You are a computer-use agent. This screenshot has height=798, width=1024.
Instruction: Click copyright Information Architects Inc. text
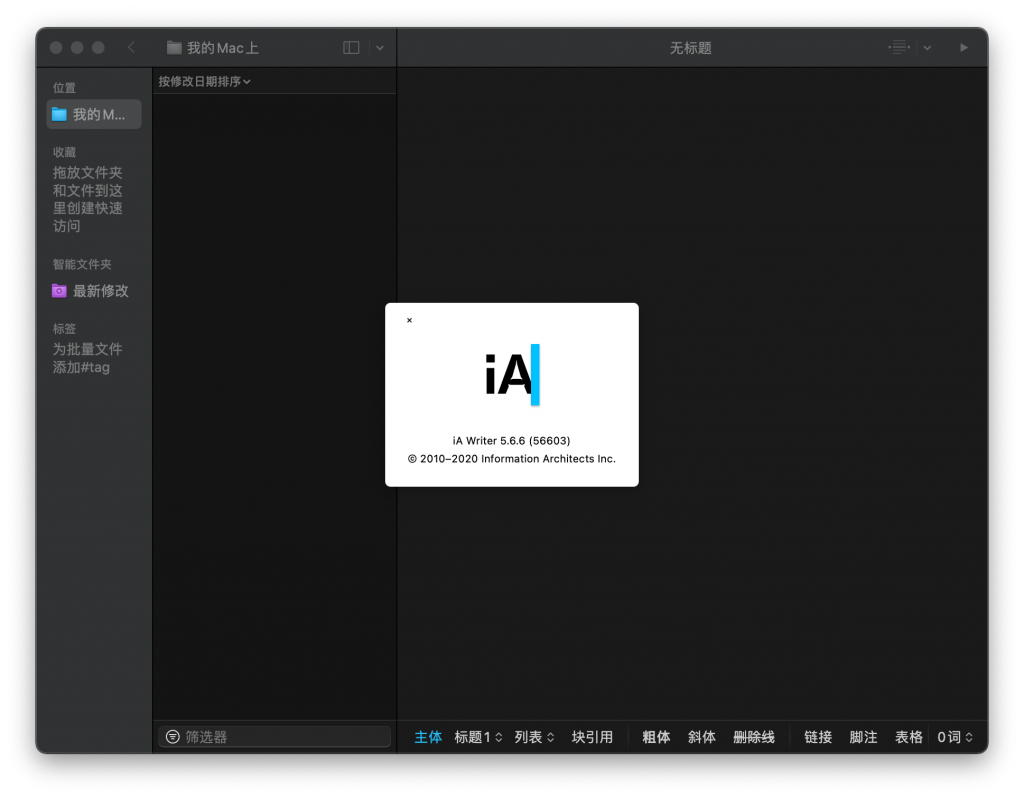click(512, 458)
